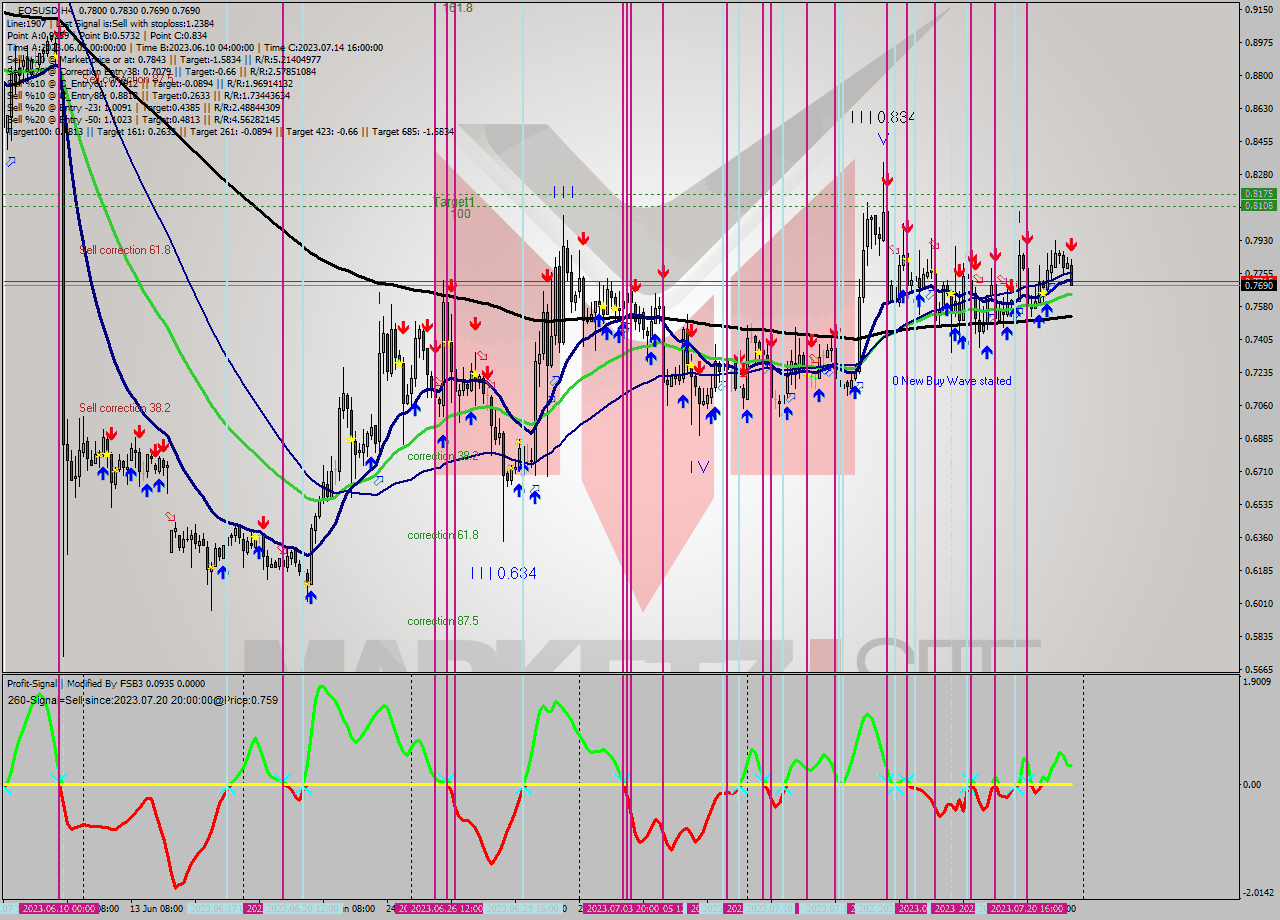Screen dimensions: 1280x920
Task: Click the current price tag 0.7690
Action: pyautogui.click(x=1258, y=285)
